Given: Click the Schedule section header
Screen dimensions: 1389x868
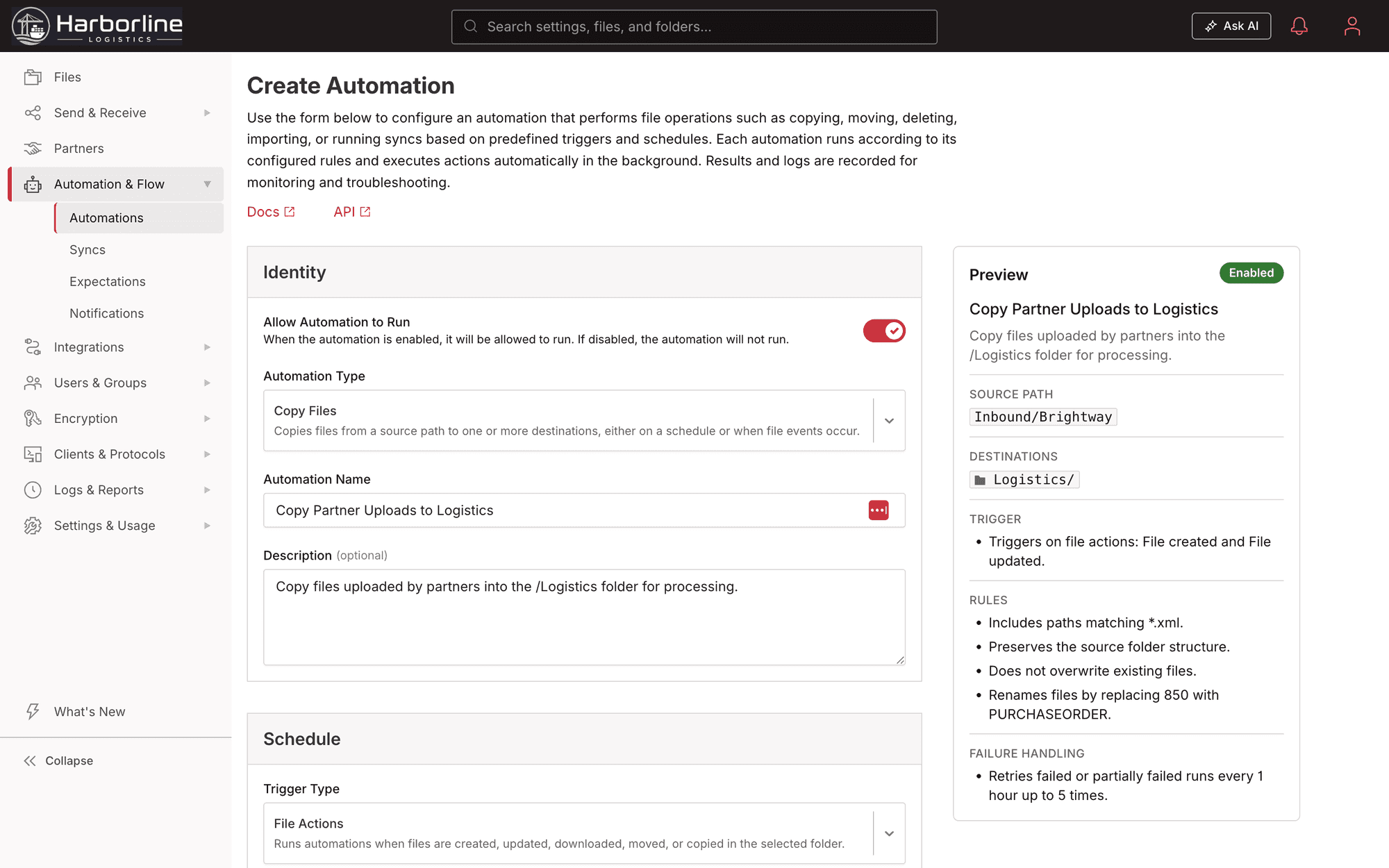Looking at the screenshot, I should (584, 739).
